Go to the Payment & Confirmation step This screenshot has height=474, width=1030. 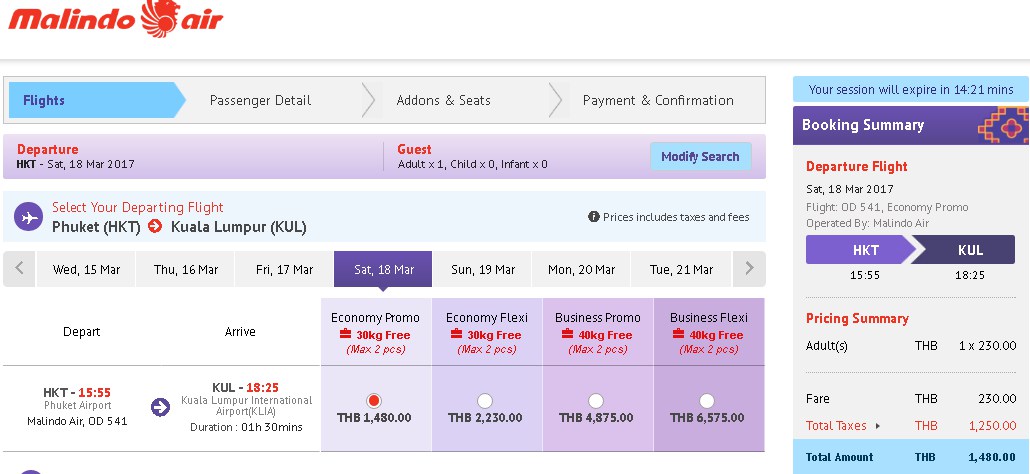click(658, 100)
